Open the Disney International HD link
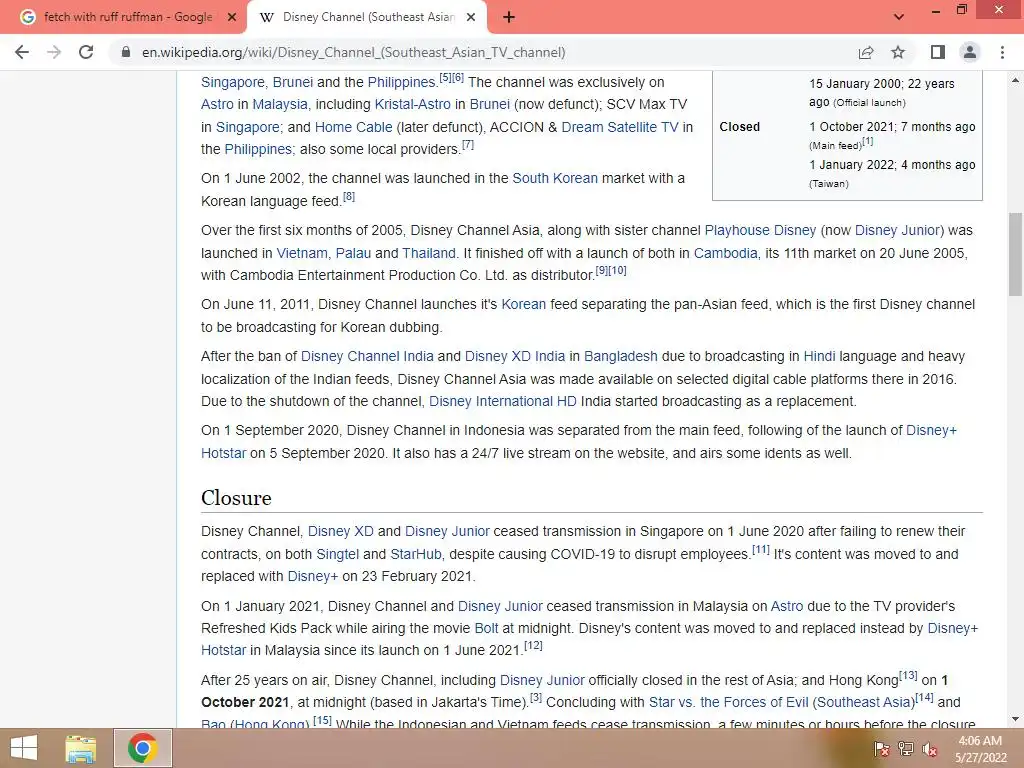 tap(503, 402)
